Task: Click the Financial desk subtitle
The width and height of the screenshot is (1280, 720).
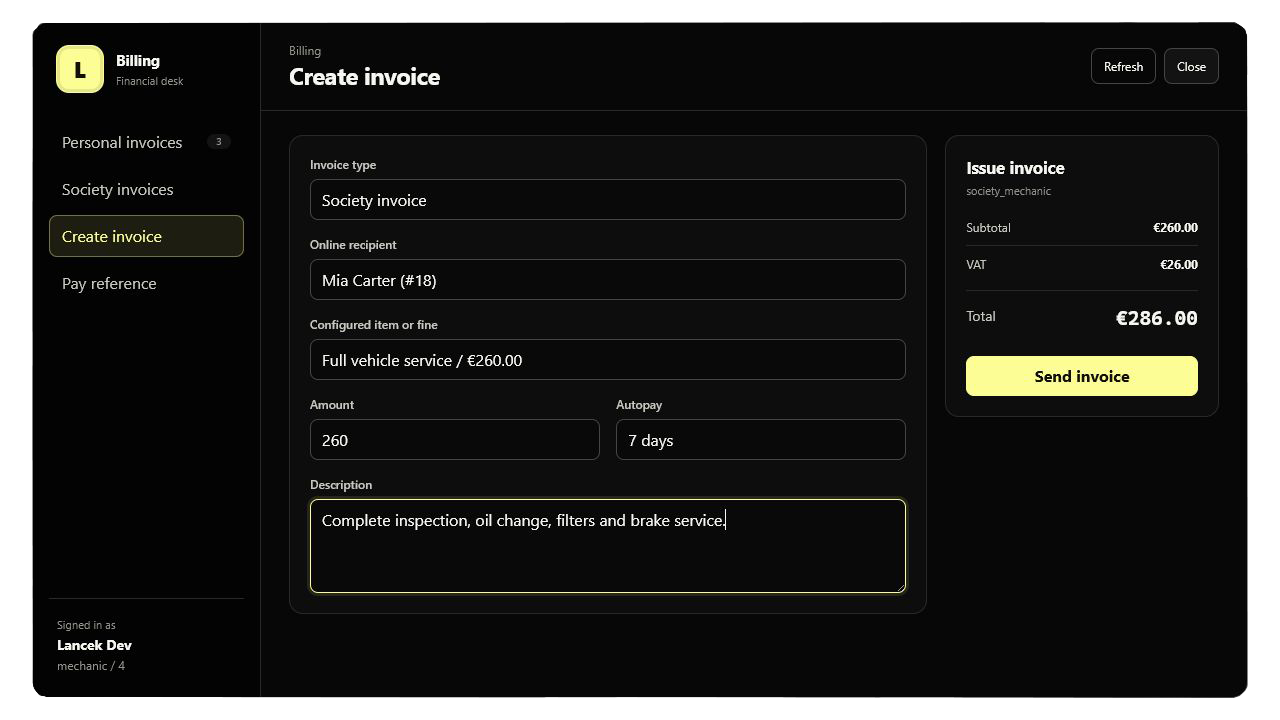Action: 150,81
